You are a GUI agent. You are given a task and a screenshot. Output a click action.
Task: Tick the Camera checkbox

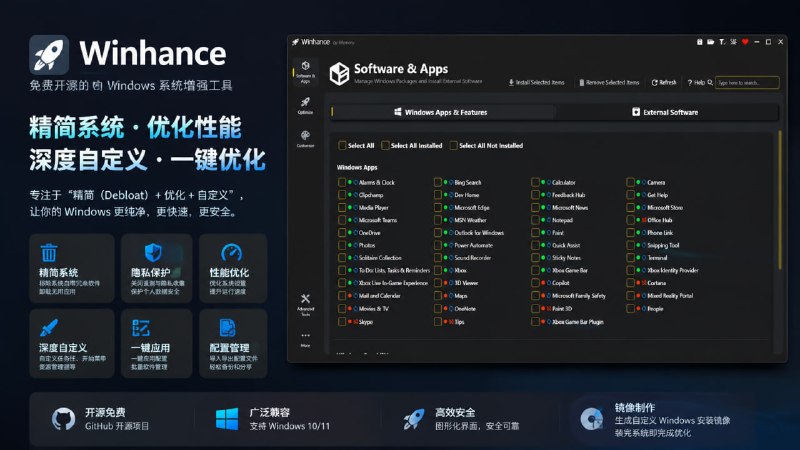[631, 182]
